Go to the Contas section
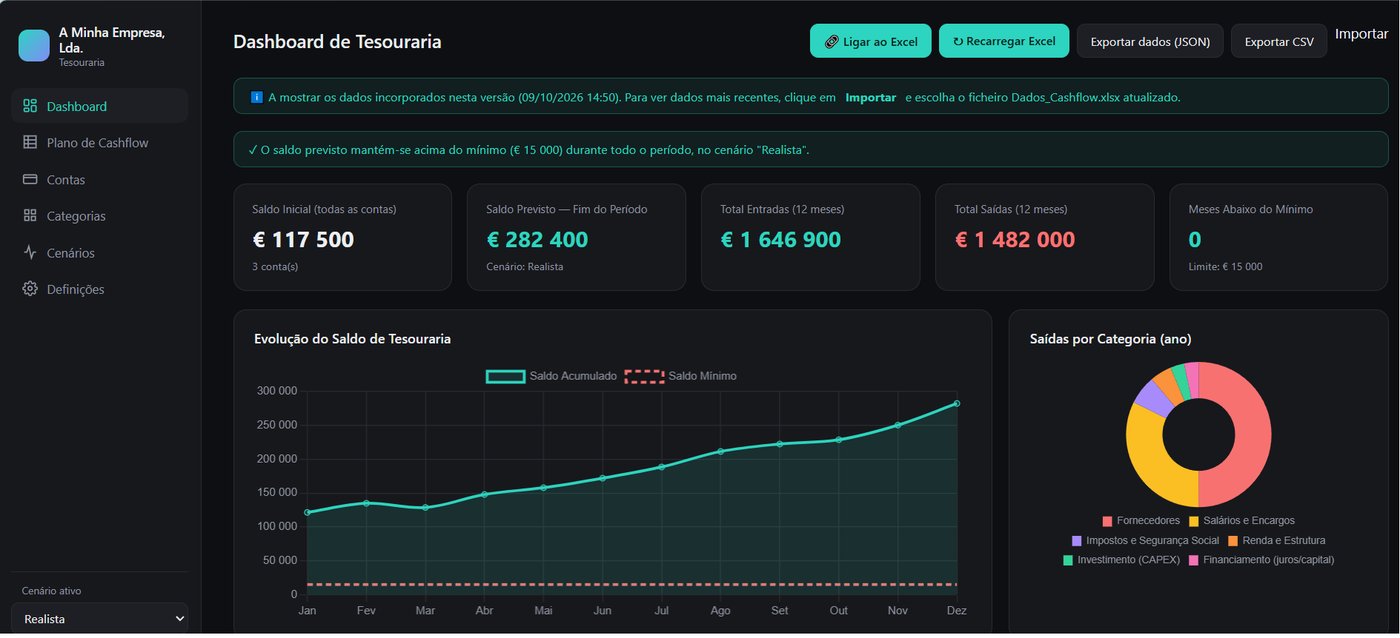Screen dimensions: 1400x638 click(100, 180)
